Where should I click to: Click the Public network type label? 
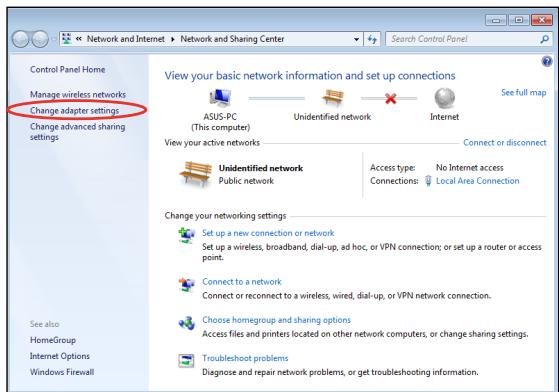tap(246, 181)
